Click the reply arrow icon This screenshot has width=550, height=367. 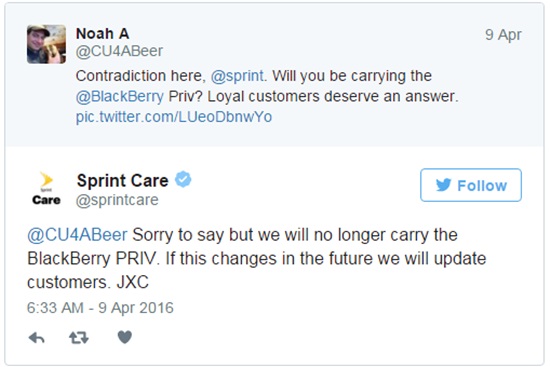click(x=36, y=338)
